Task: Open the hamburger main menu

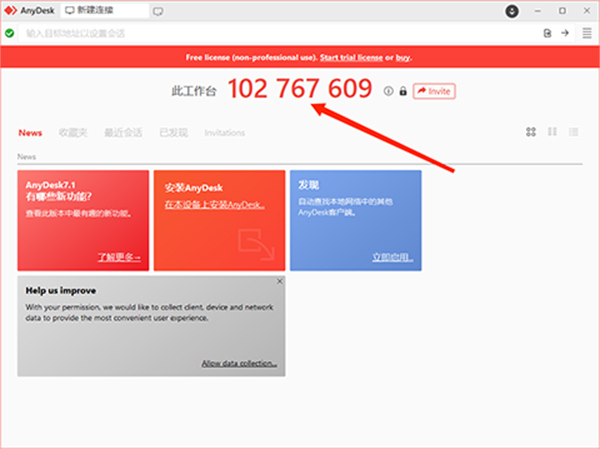Action: pyautogui.click(x=587, y=33)
